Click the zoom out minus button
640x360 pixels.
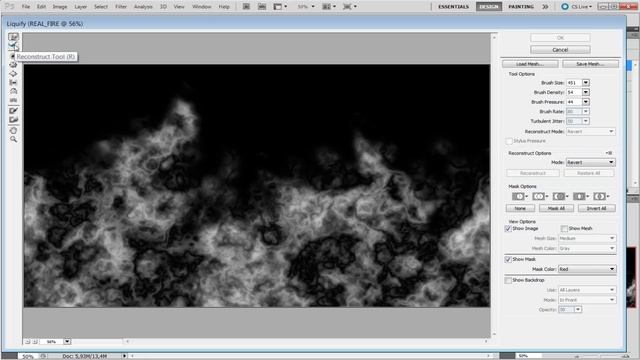tap(27, 342)
